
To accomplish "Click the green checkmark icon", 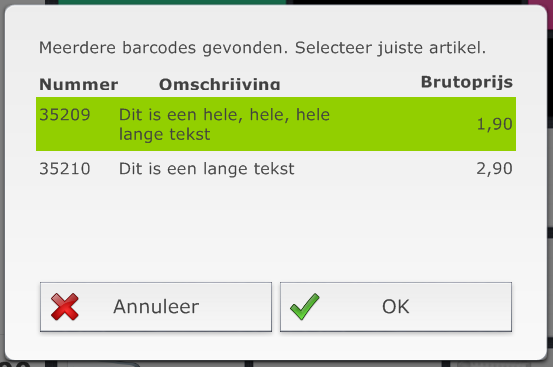I will (x=305, y=307).
